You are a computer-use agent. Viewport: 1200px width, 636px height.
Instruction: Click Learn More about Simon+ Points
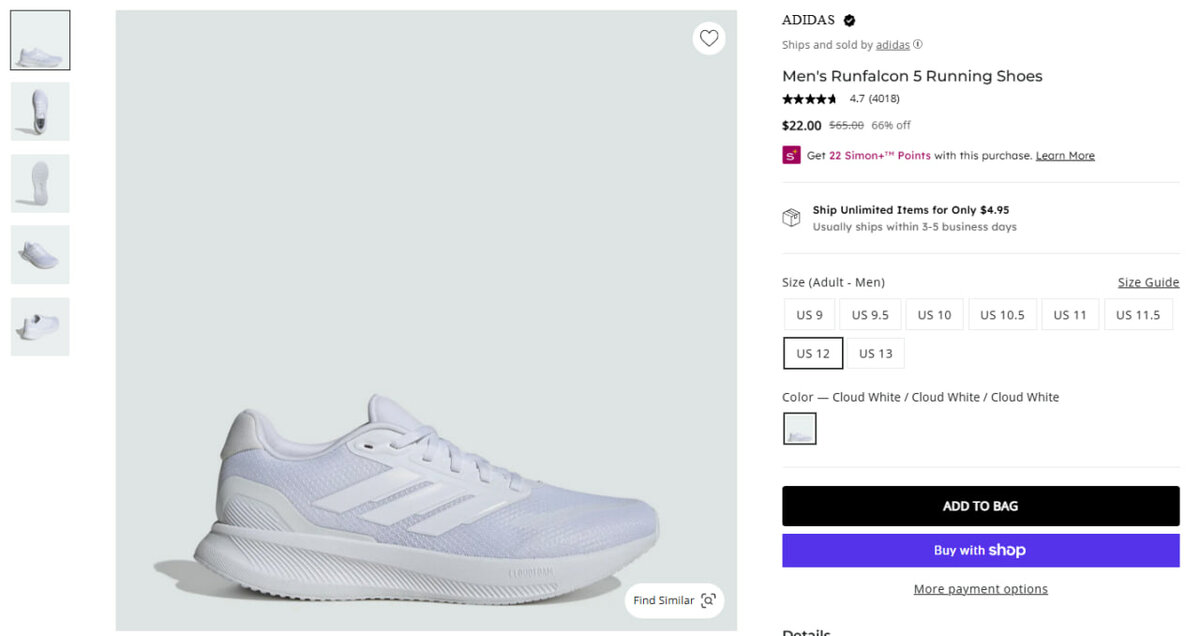(1065, 156)
